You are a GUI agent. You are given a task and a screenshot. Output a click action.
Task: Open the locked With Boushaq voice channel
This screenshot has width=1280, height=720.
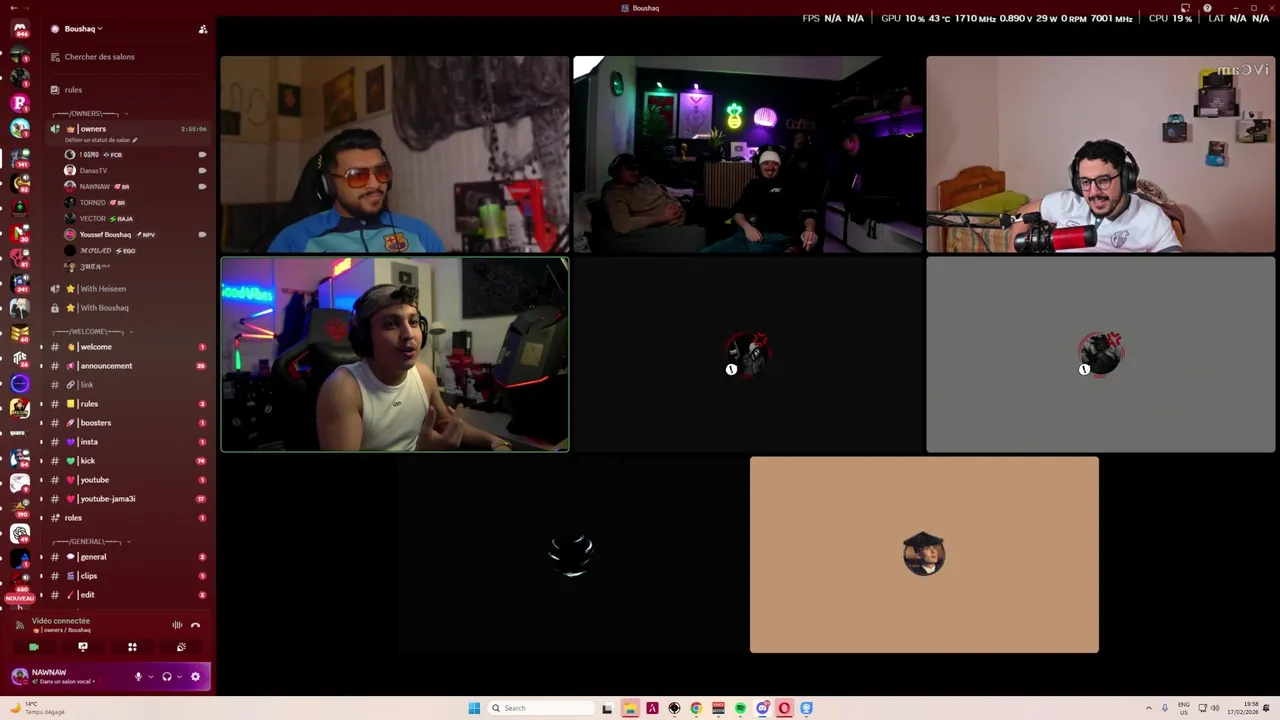(128, 308)
